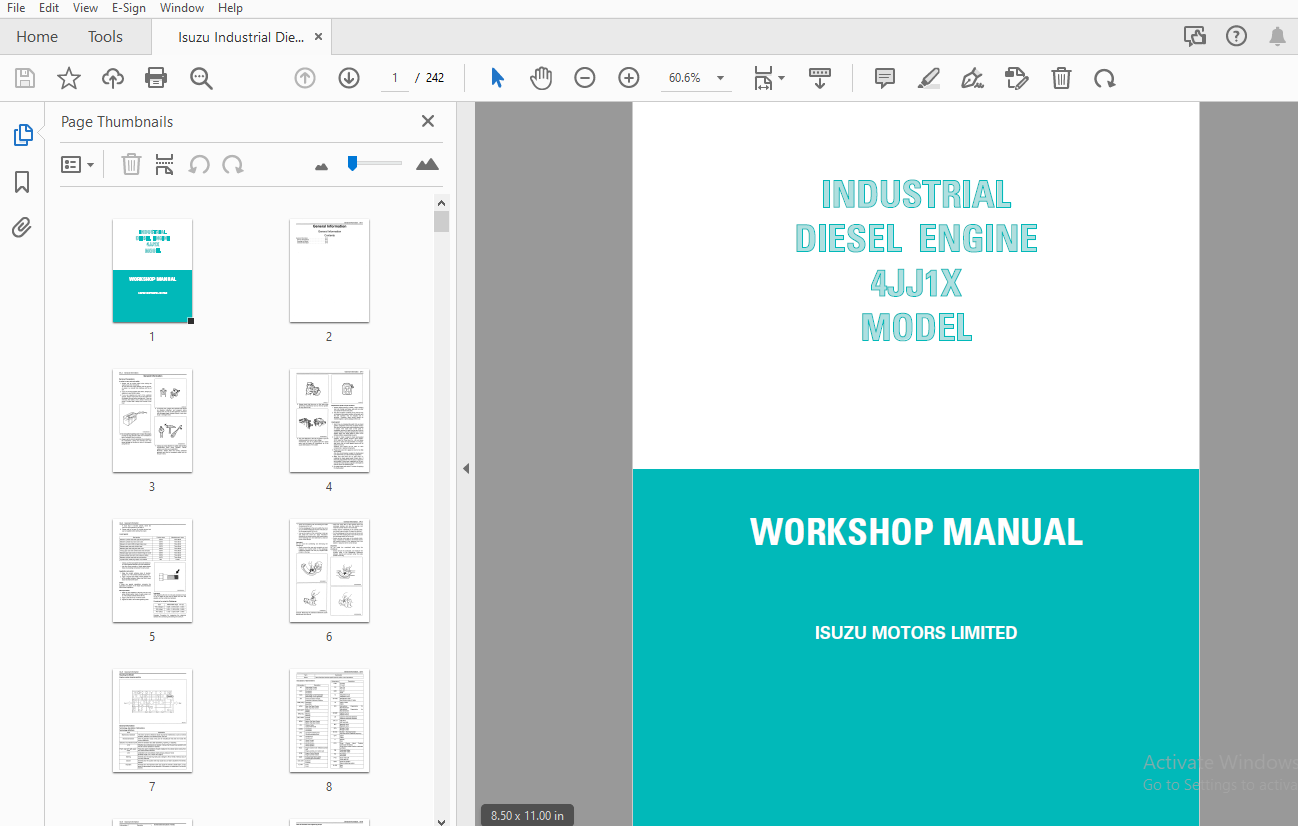Viewport: 1298px width, 826px height.
Task: Select page 5 thumbnail
Action: pyautogui.click(x=152, y=571)
